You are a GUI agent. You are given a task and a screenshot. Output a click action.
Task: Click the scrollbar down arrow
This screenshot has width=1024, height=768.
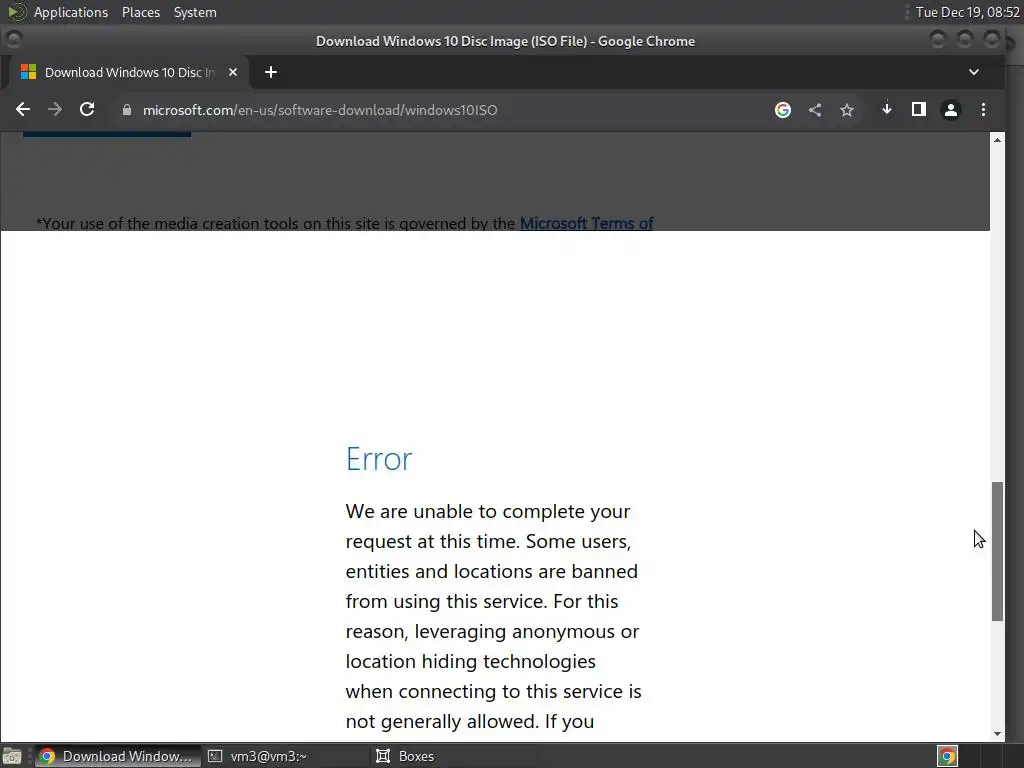997,734
